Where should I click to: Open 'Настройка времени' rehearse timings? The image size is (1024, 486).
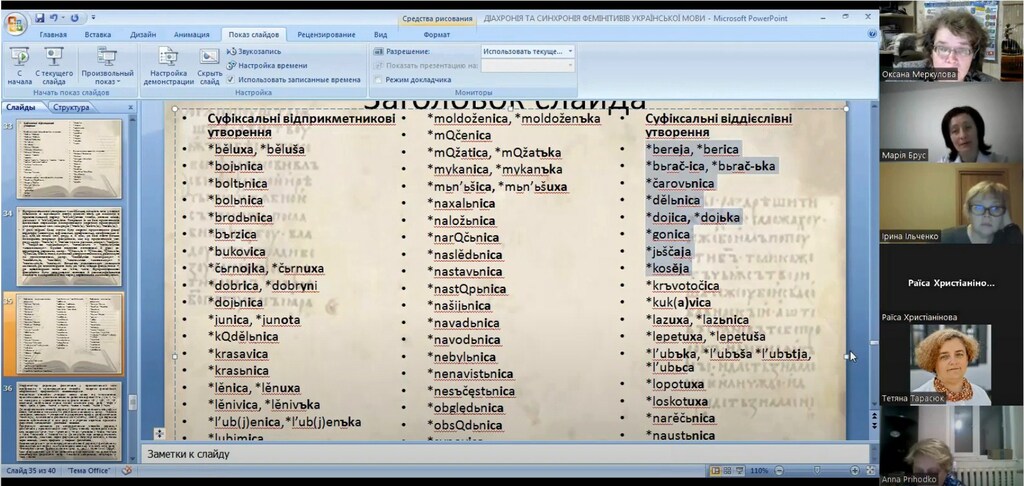pos(265,64)
